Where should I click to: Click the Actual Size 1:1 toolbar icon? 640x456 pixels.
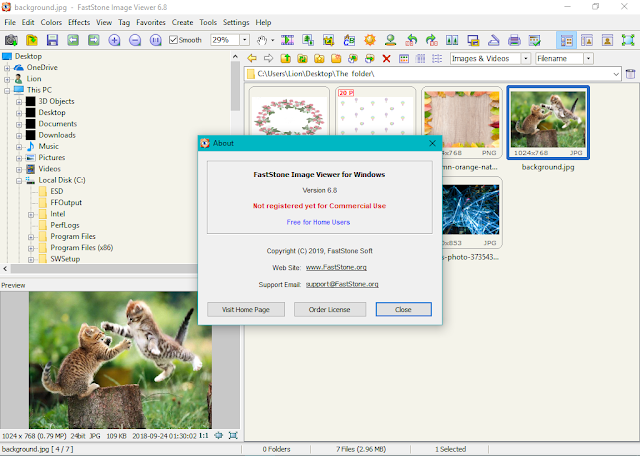(156, 40)
